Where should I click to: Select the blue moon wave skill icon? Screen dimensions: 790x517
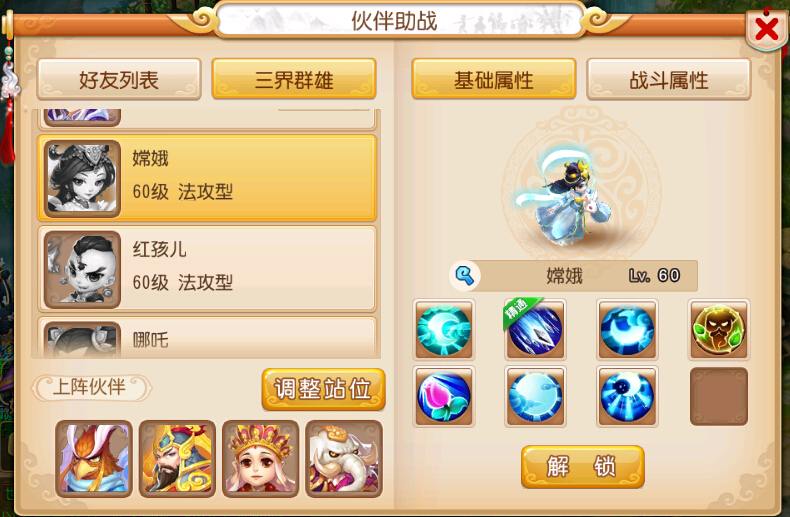click(627, 330)
